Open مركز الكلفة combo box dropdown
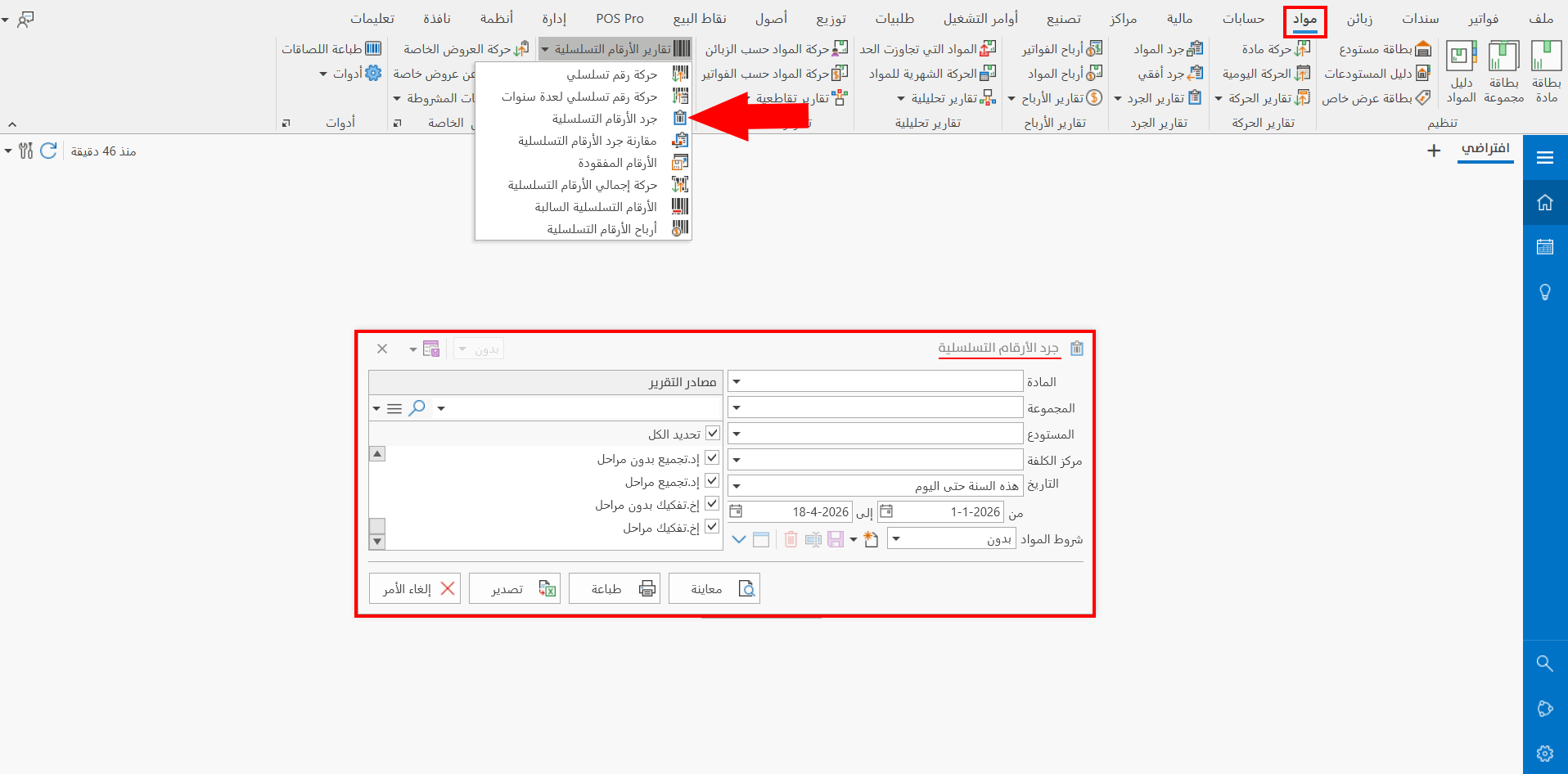Image resolution: width=1568 pixels, height=774 pixels. [737, 461]
